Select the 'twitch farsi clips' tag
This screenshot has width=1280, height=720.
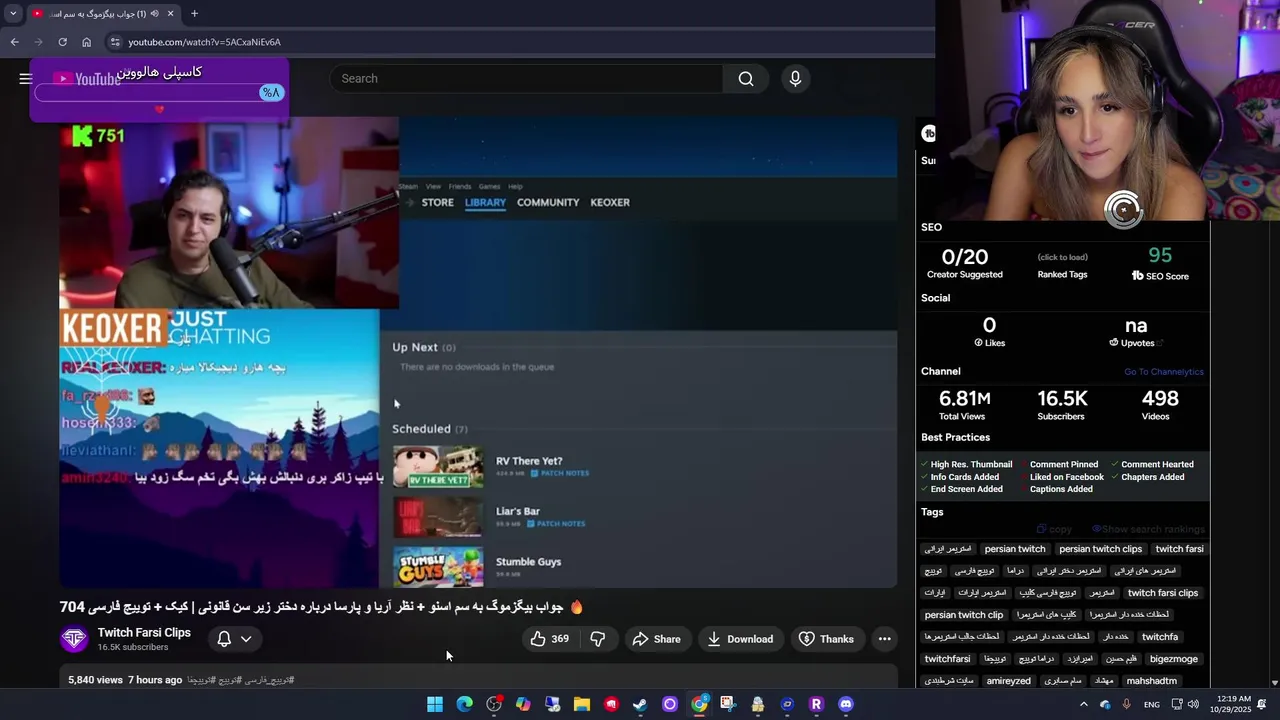tap(1162, 593)
